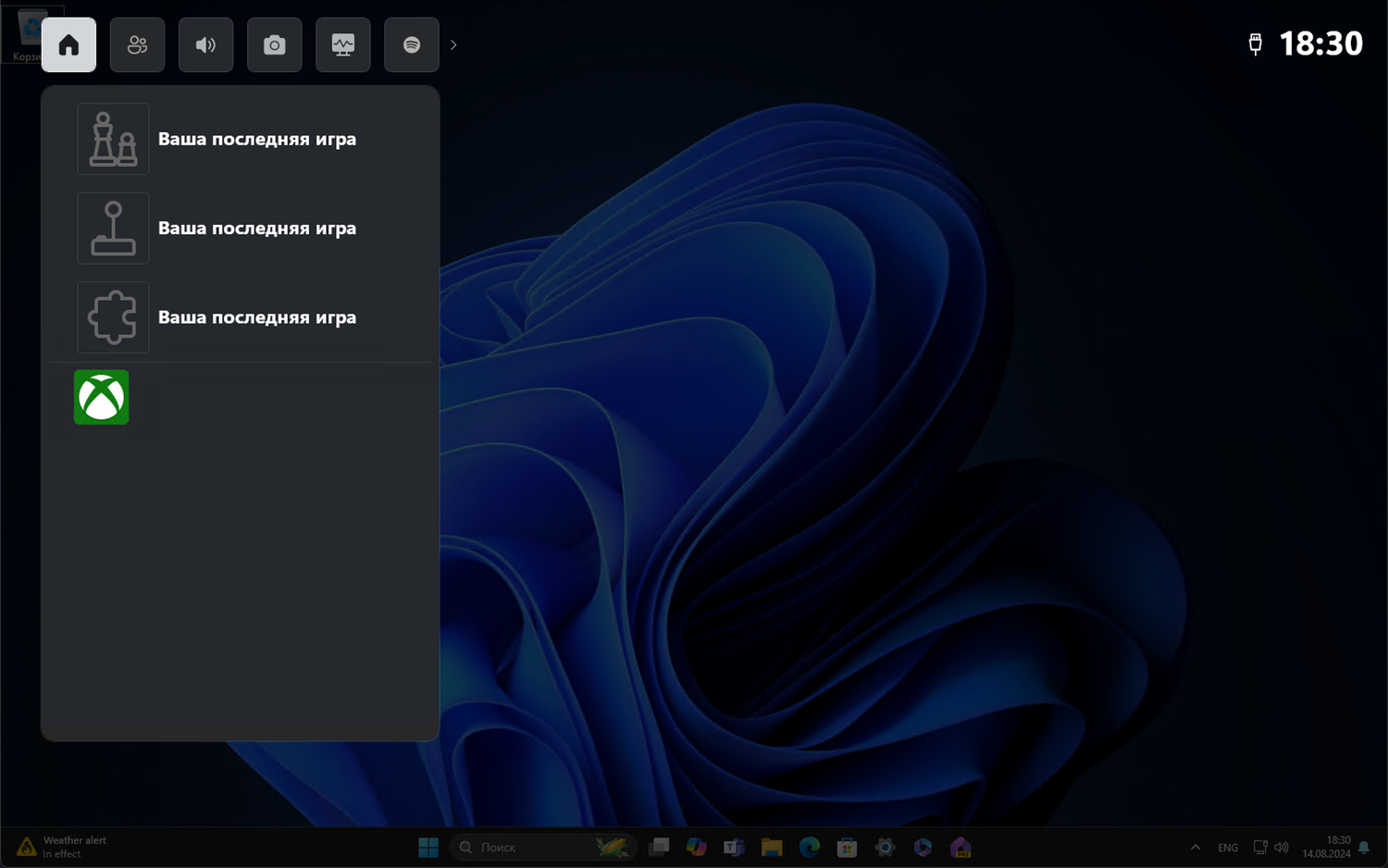Open volume control in system tray
Image resolution: width=1388 pixels, height=868 pixels.
coord(1282,847)
